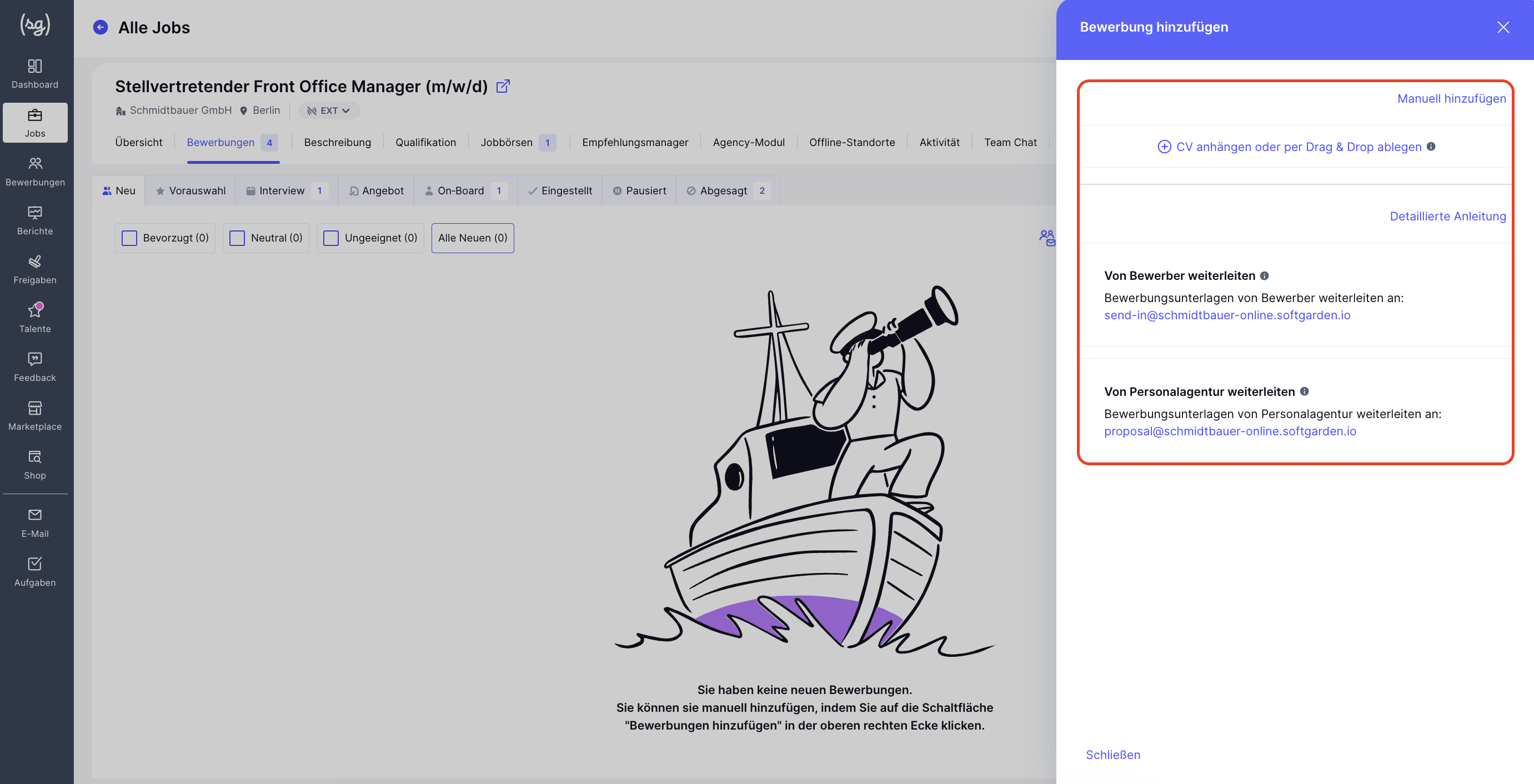The width and height of the screenshot is (1534, 784).
Task: Select Alle Neuen (0) filter
Action: (473, 238)
